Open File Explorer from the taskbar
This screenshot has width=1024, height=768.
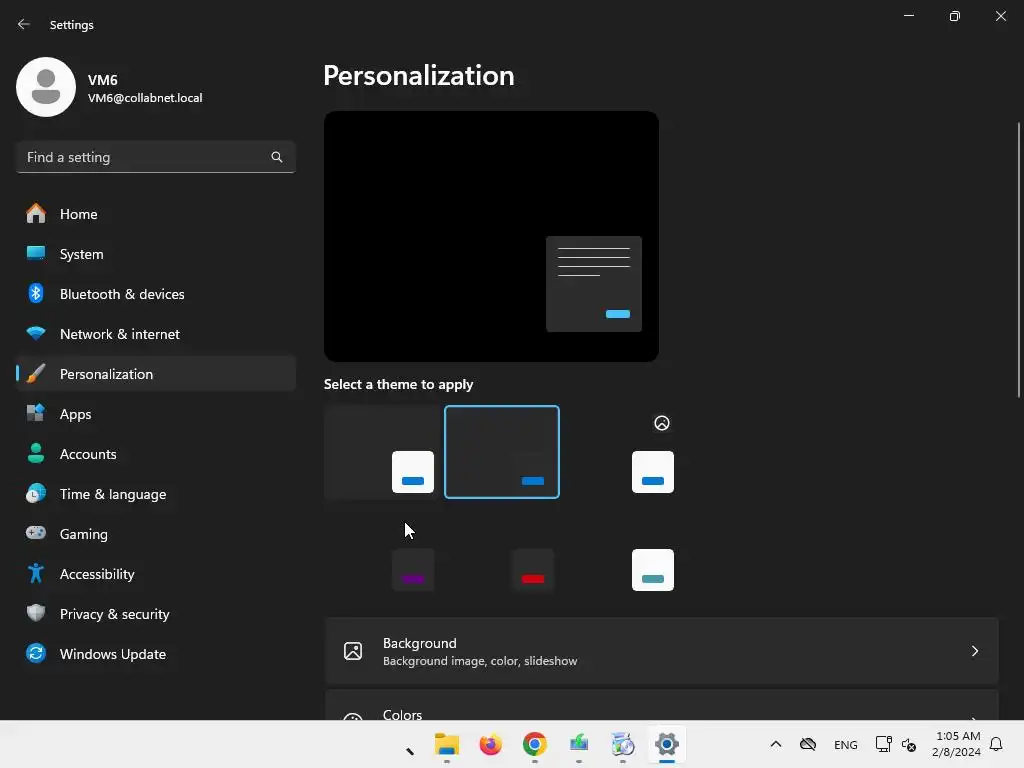447,744
